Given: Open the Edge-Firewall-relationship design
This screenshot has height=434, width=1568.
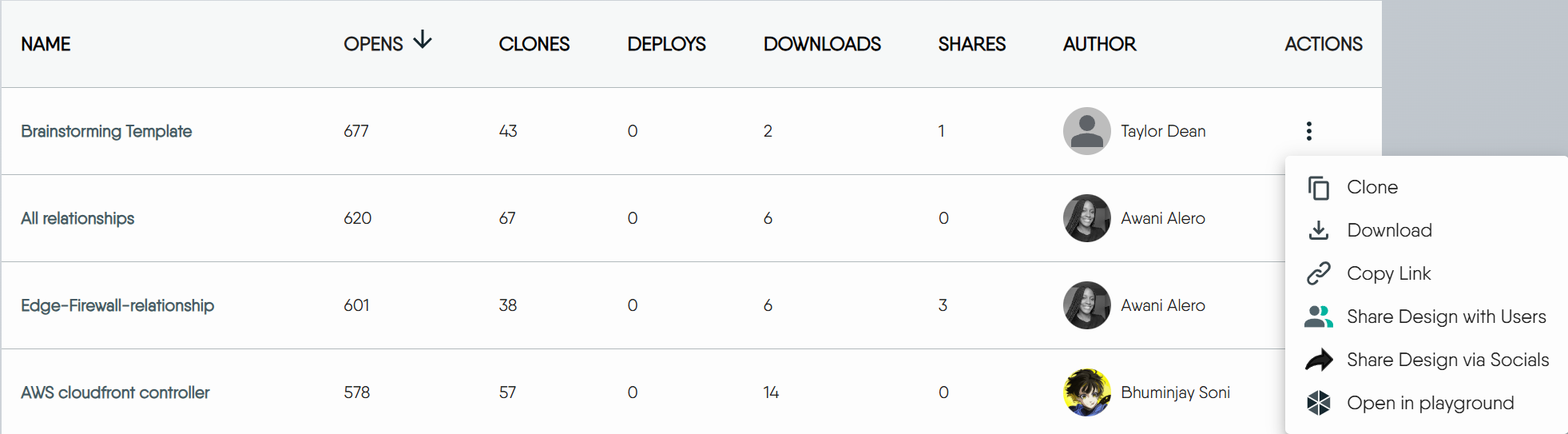Looking at the screenshot, I should [117, 305].
